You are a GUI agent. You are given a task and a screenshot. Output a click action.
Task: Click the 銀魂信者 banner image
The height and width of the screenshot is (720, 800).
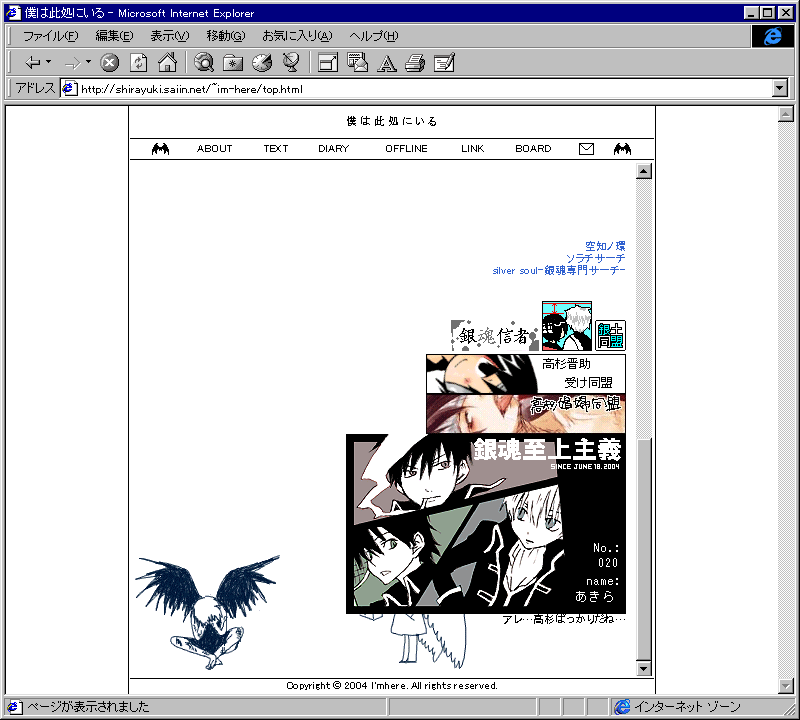pos(495,335)
